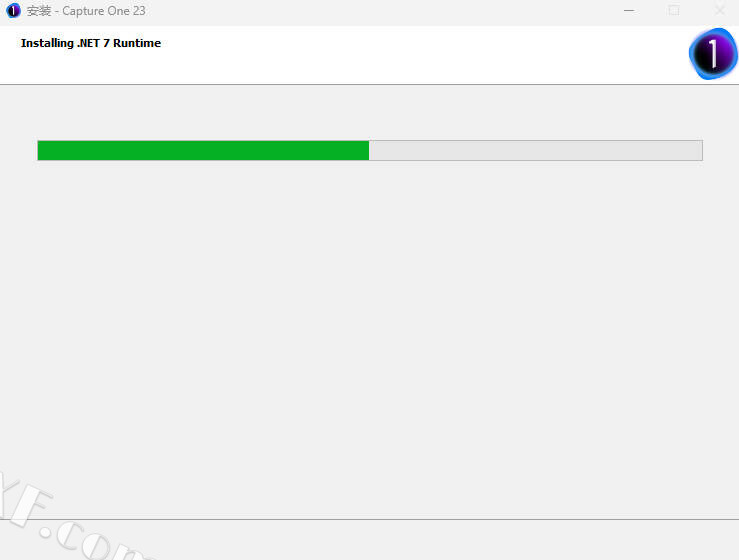Click the edge where green progress fill ends

pos(369,150)
